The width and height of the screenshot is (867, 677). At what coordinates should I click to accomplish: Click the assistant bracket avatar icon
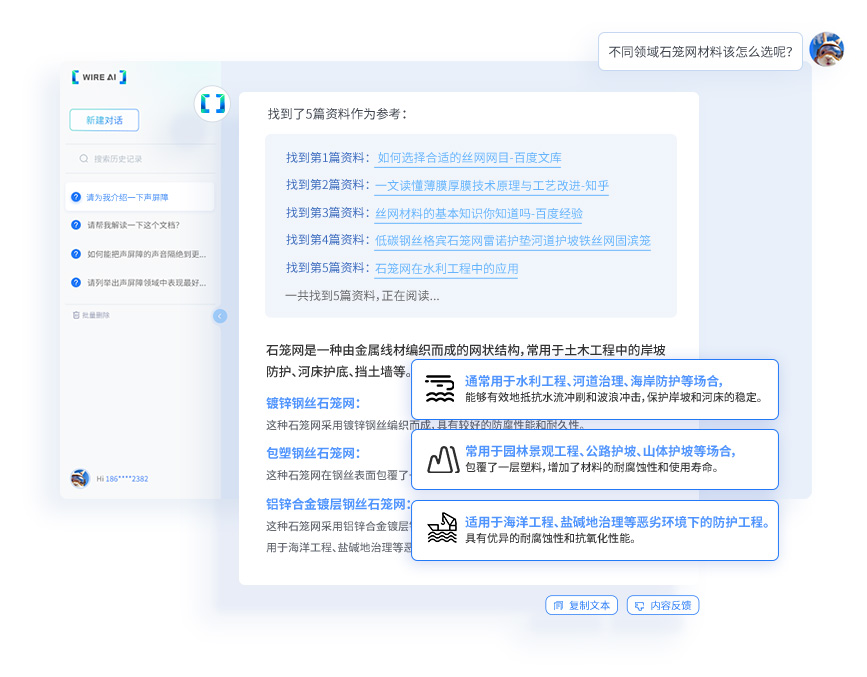pyautogui.click(x=212, y=104)
